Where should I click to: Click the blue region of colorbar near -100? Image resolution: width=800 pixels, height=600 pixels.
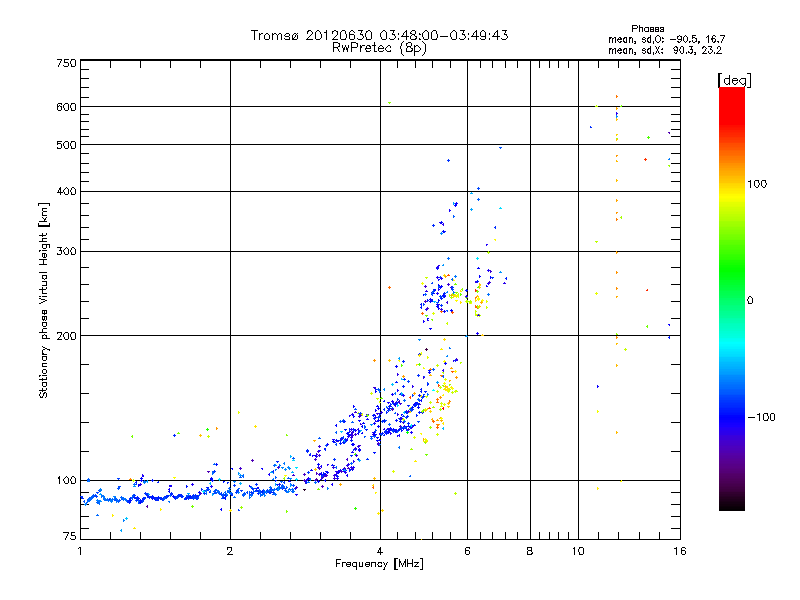tap(732, 416)
